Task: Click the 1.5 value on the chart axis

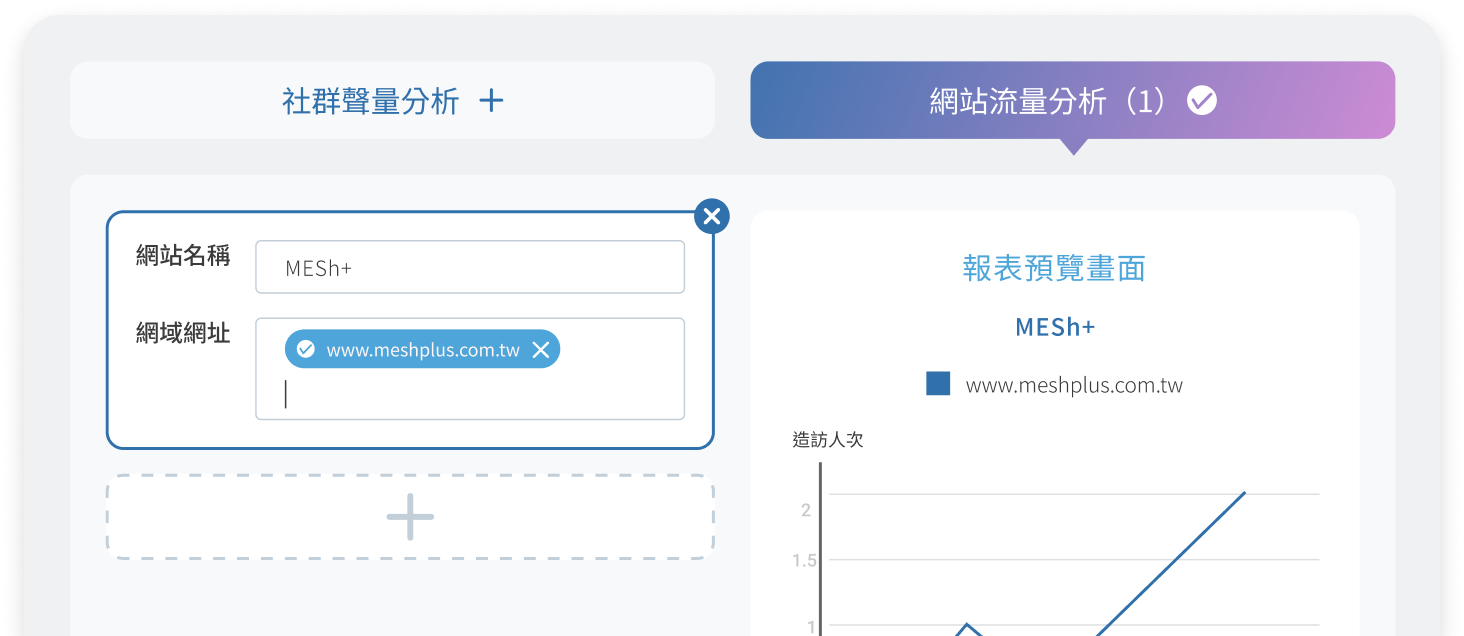Action: click(804, 560)
